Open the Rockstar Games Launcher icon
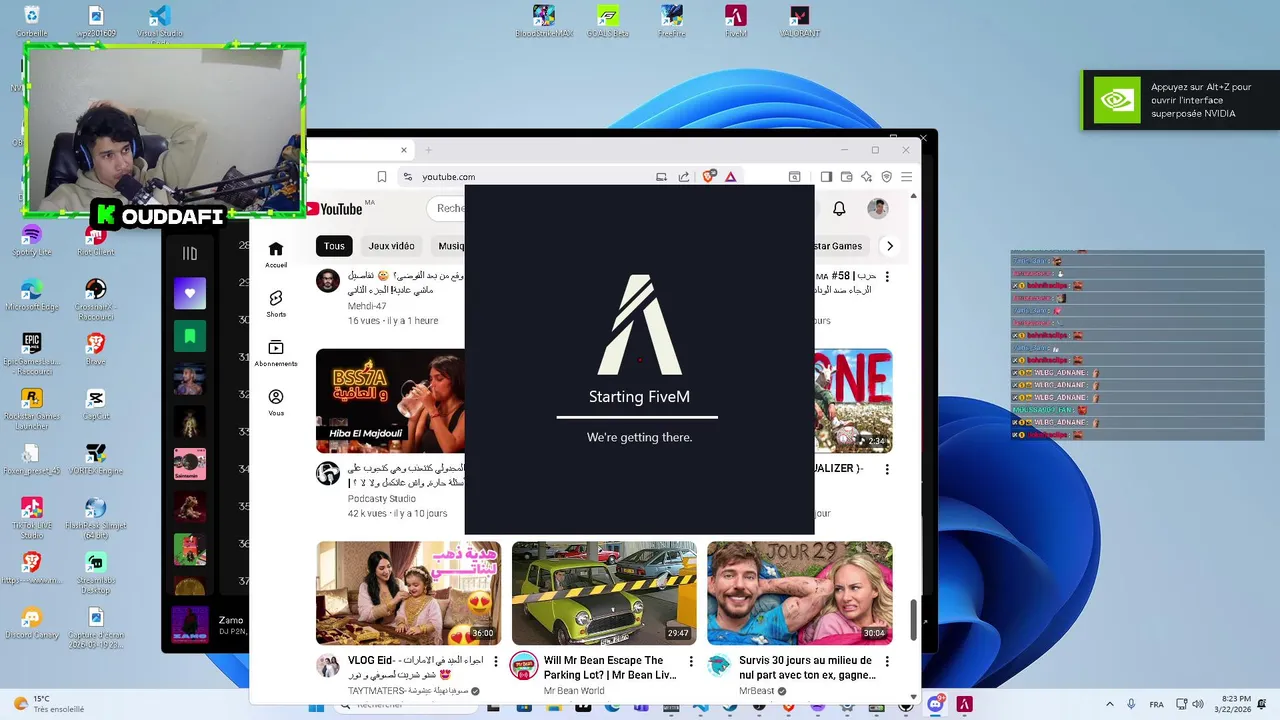 pyautogui.click(x=32, y=409)
